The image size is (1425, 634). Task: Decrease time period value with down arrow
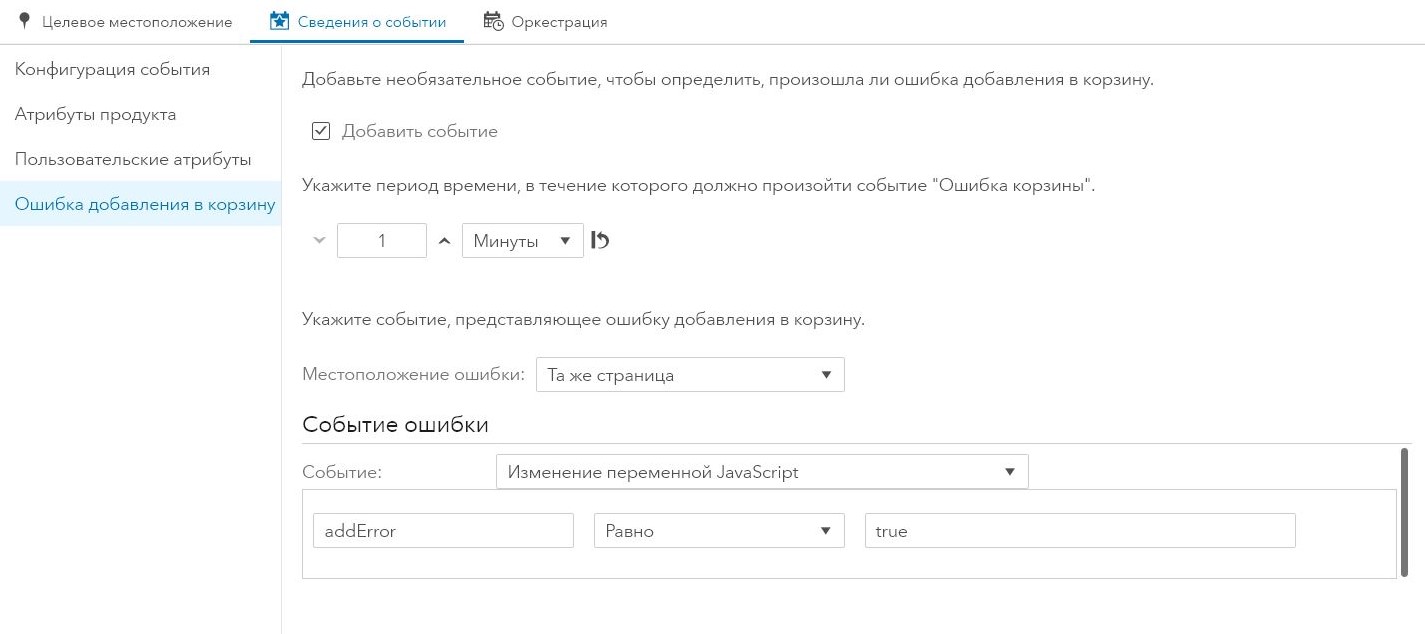320,240
